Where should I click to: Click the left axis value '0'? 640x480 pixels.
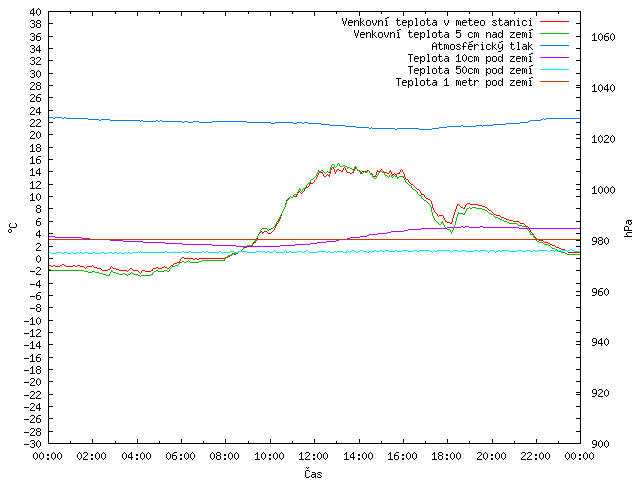(39, 259)
